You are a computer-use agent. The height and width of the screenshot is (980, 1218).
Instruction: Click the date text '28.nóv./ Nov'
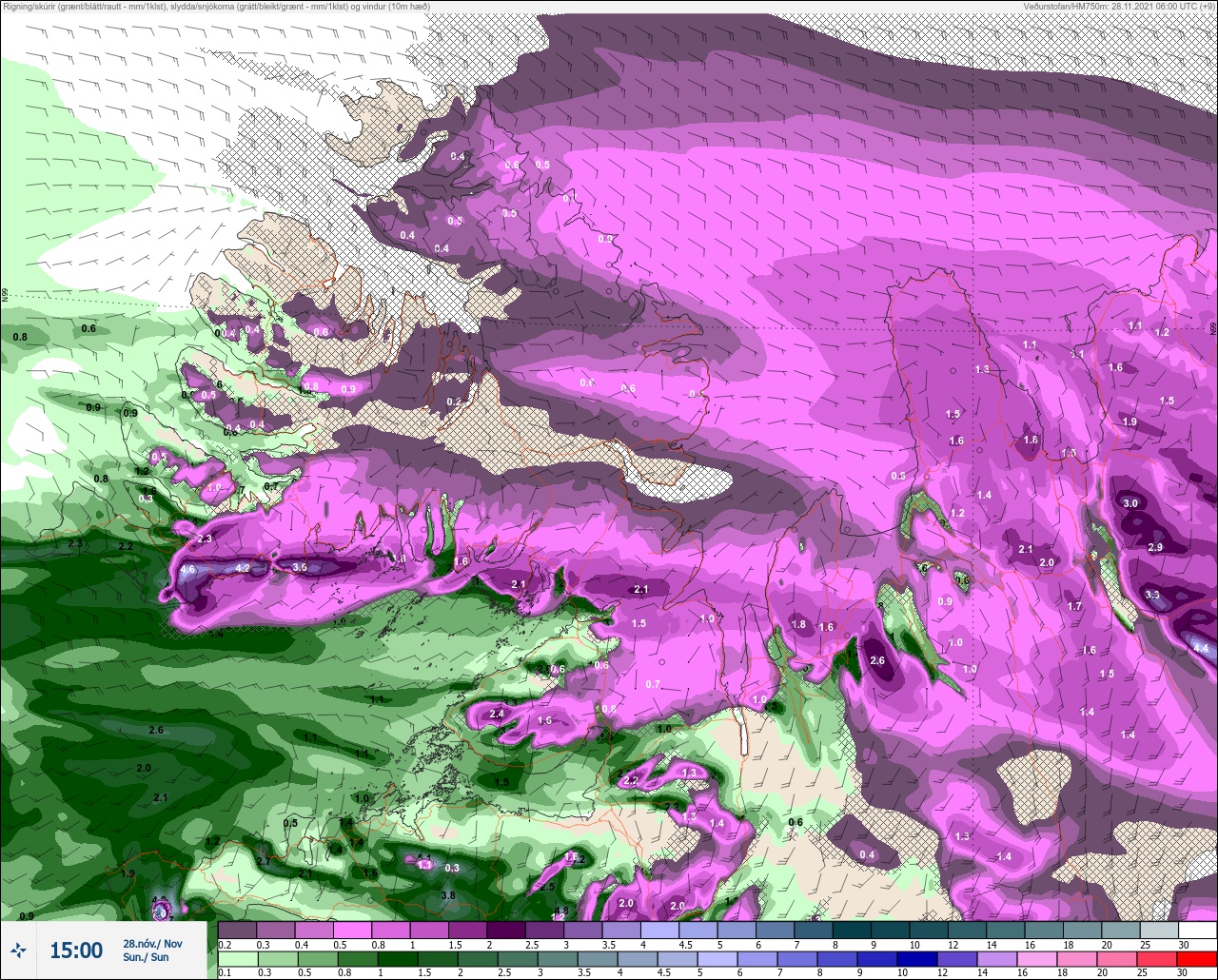tap(152, 944)
